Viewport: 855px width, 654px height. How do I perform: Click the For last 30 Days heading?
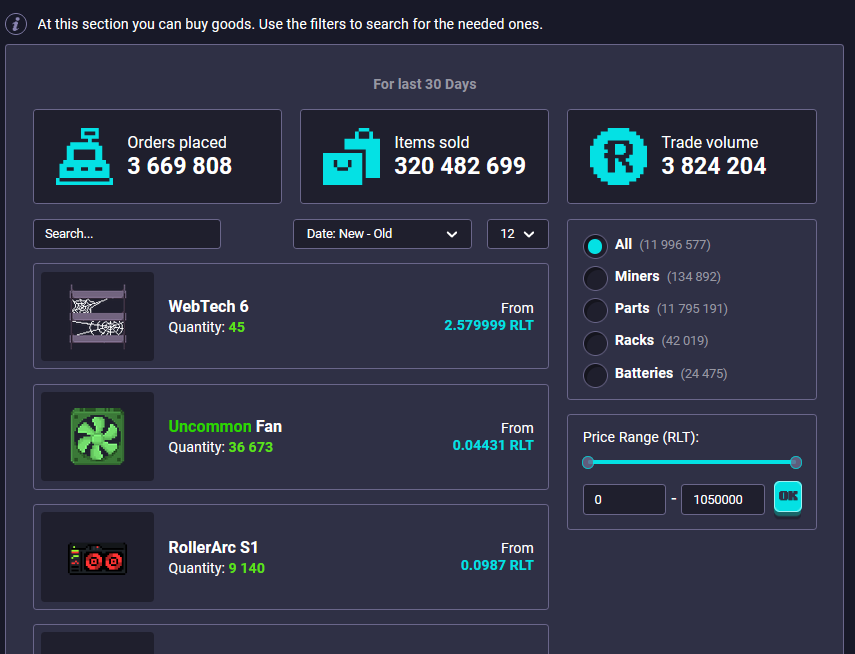(x=425, y=84)
